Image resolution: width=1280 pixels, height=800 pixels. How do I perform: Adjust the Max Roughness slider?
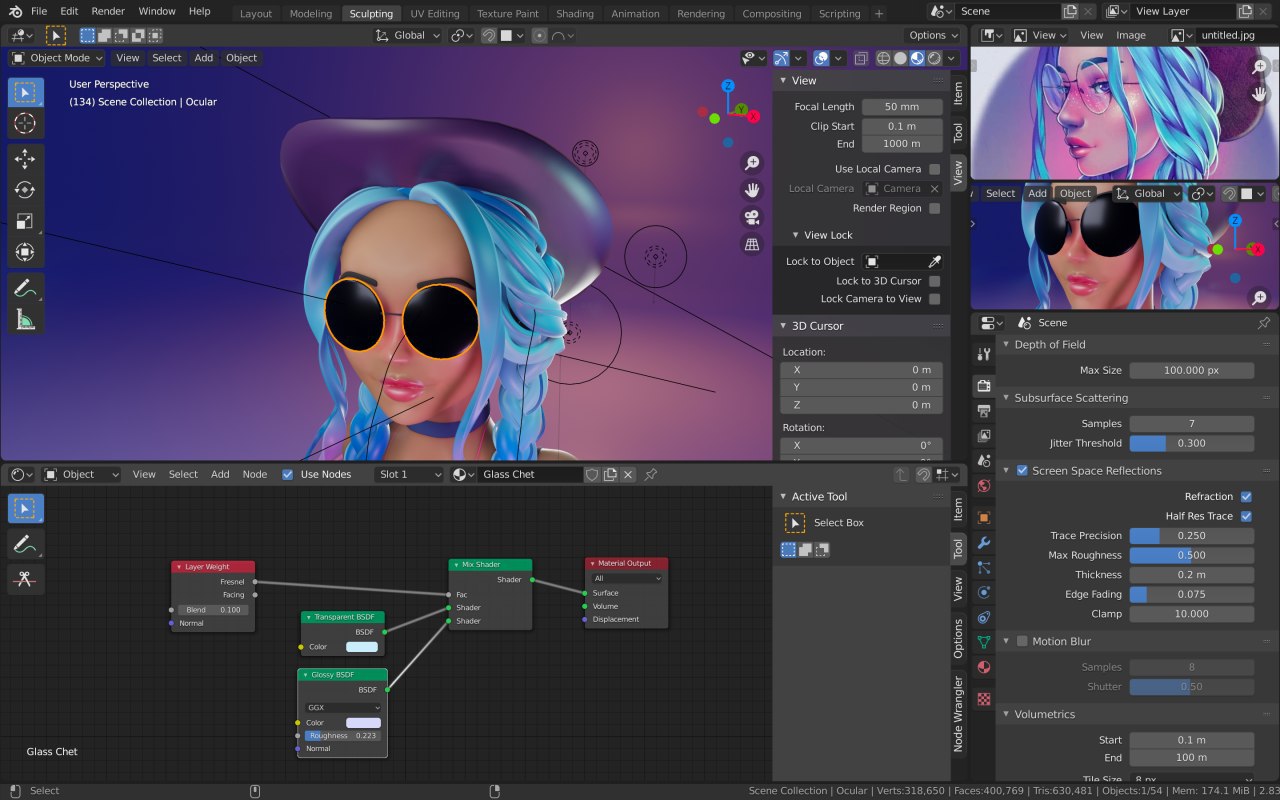[x=1191, y=555]
